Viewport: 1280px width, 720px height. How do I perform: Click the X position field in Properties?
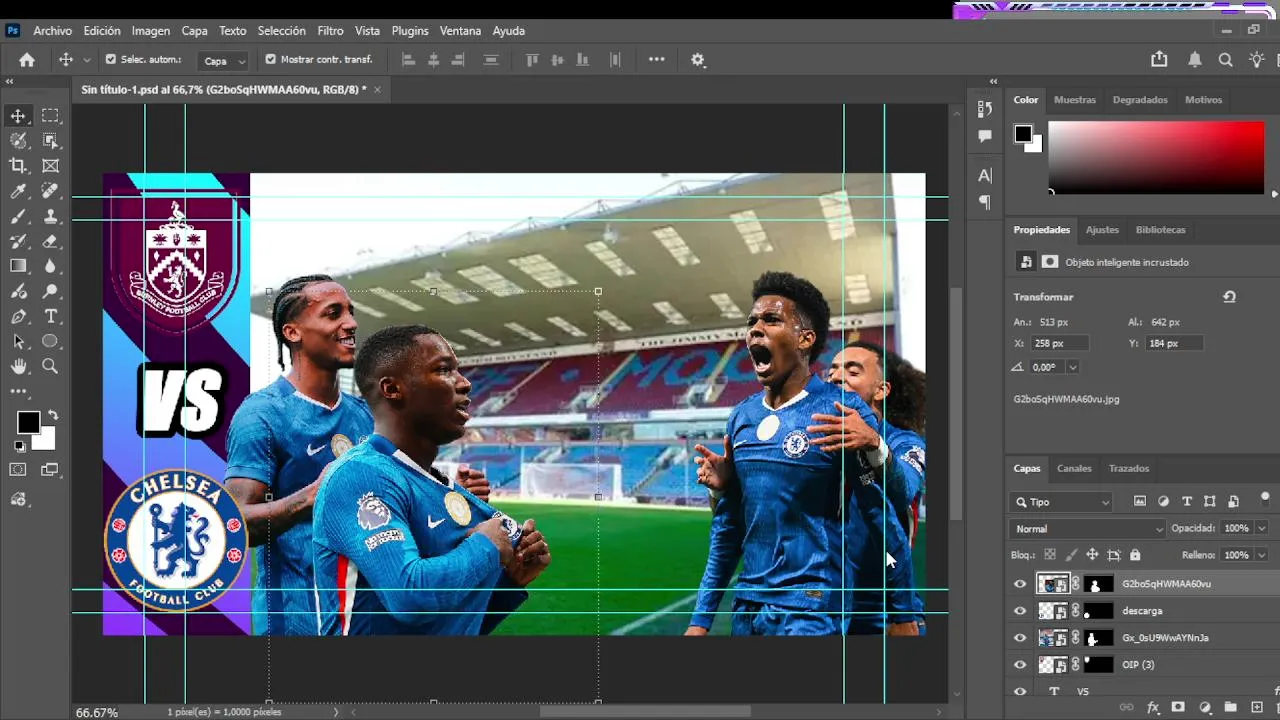click(x=1059, y=344)
